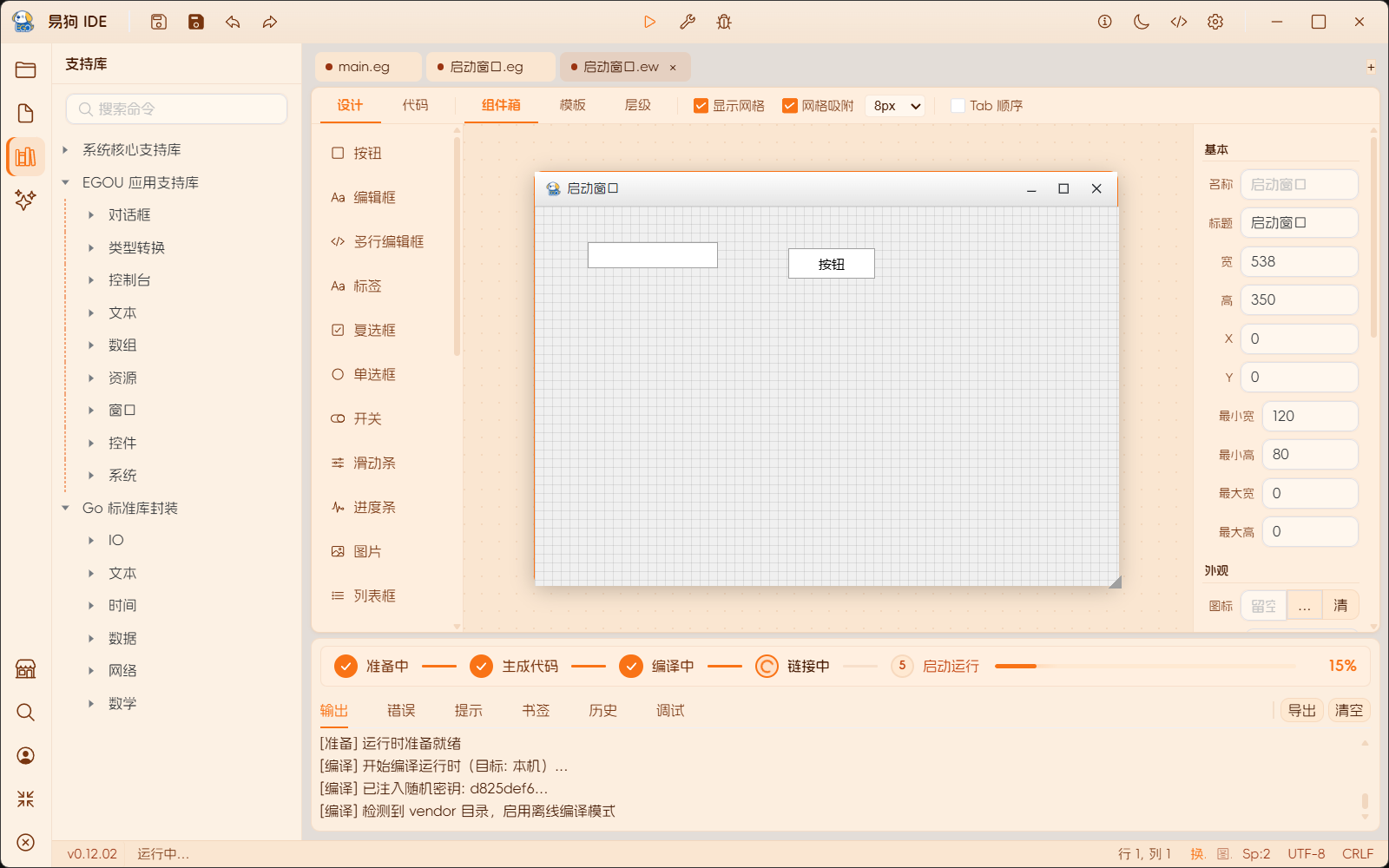Toggle dark mode moon icon

(1142, 22)
